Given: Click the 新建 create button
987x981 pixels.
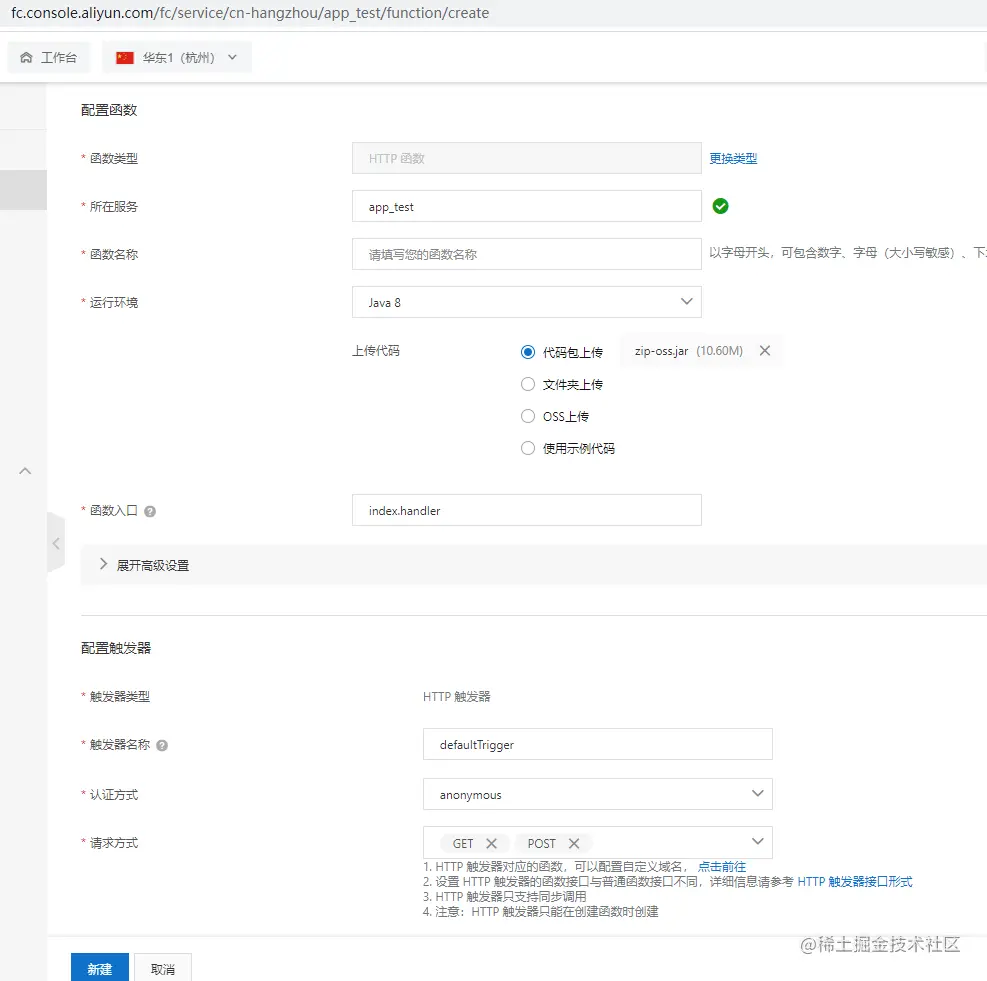Looking at the screenshot, I should (x=99, y=968).
